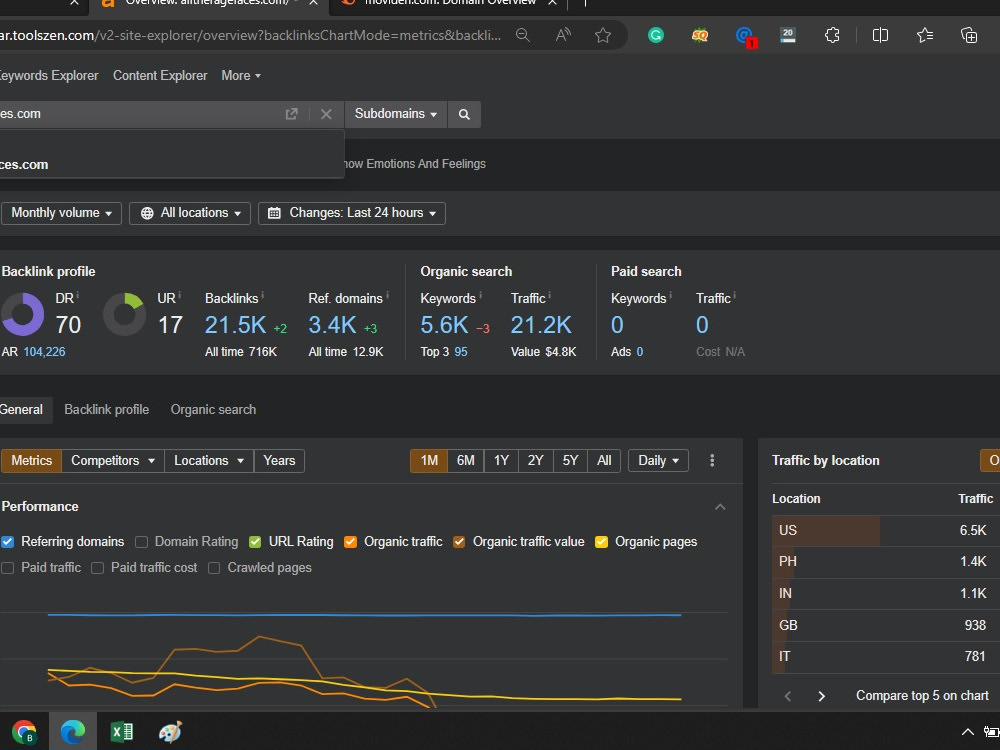
Task: Enable the Domain Rating checkbox
Action: point(142,541)
